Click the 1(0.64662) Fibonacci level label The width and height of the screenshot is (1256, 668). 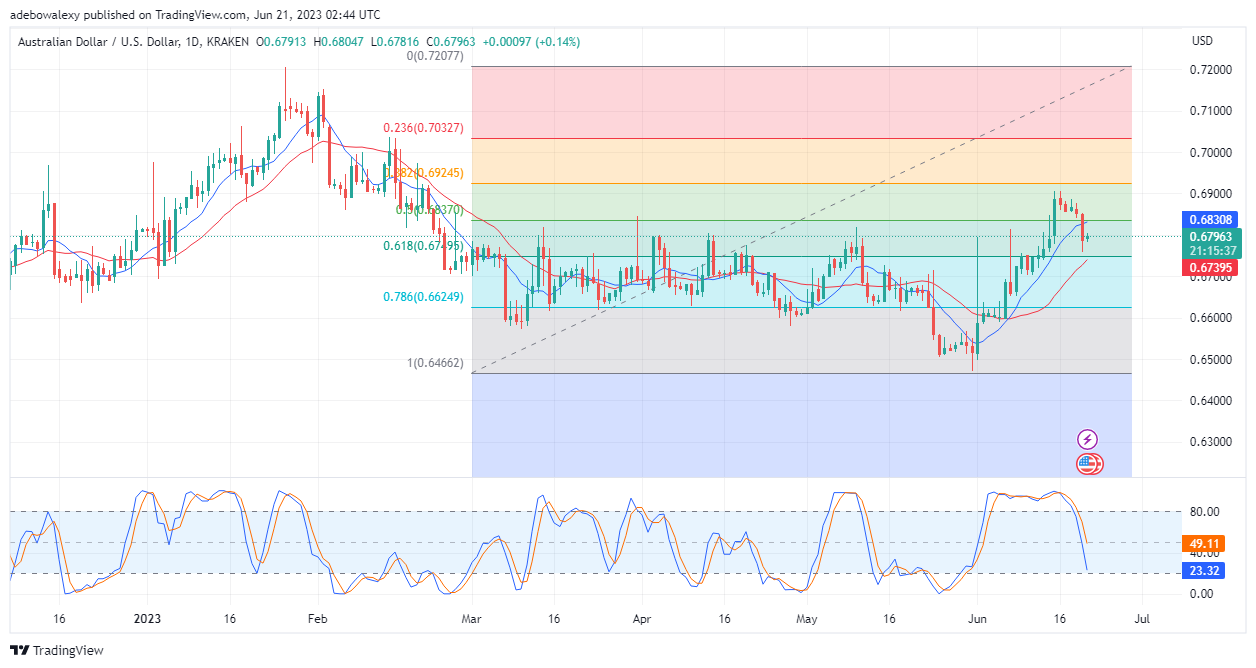pyautogui.click(x=435, y=363)
